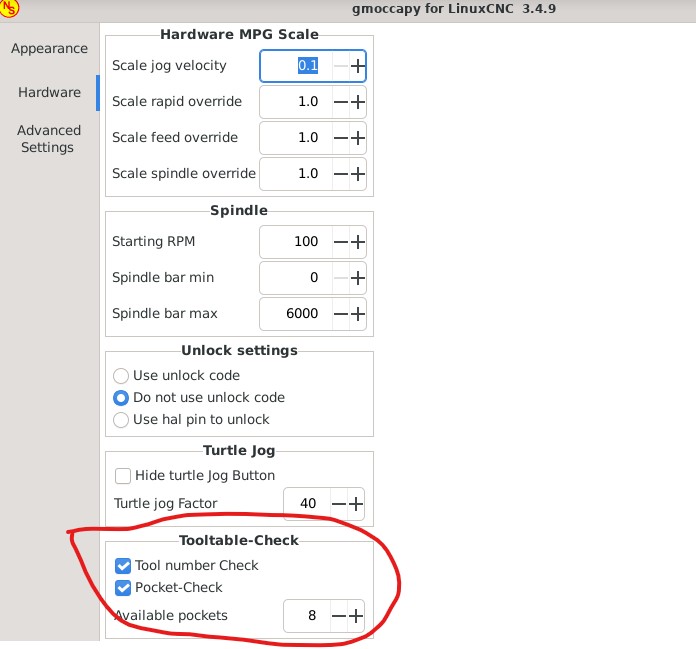Increase Scale jog velocity with plus button
Image resolution: width=696 pixels, height=649 pixels.
357,66
